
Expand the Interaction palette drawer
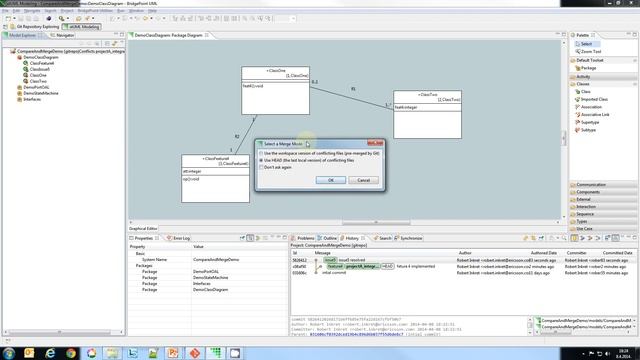[x=603, y=207]
